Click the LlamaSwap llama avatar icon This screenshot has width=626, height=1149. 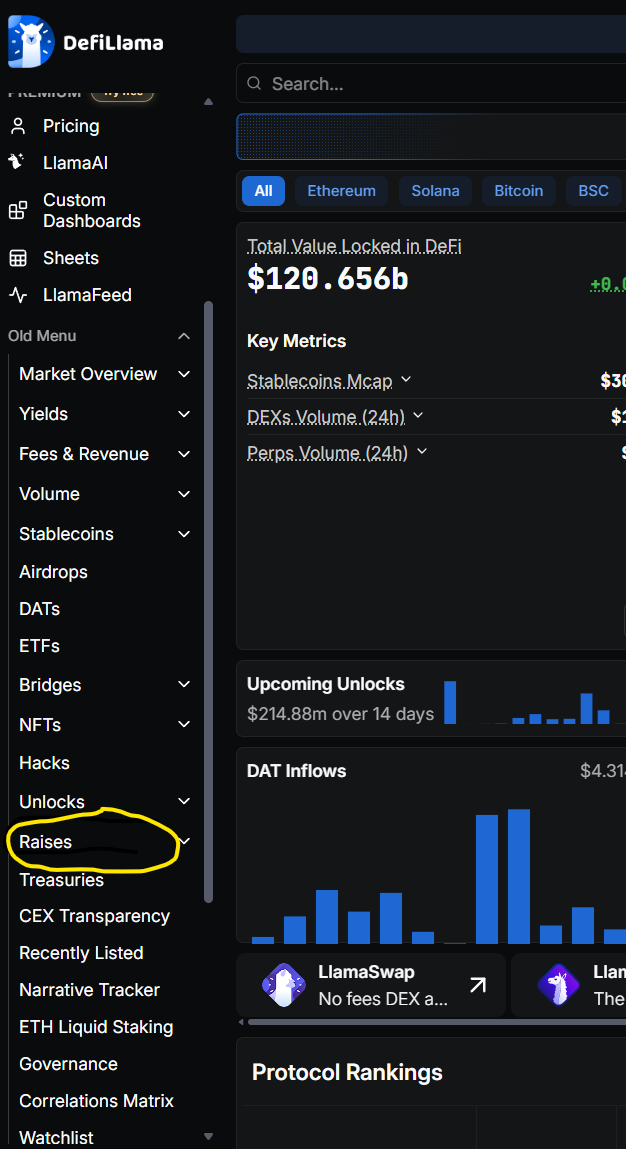tap(284, 985)
